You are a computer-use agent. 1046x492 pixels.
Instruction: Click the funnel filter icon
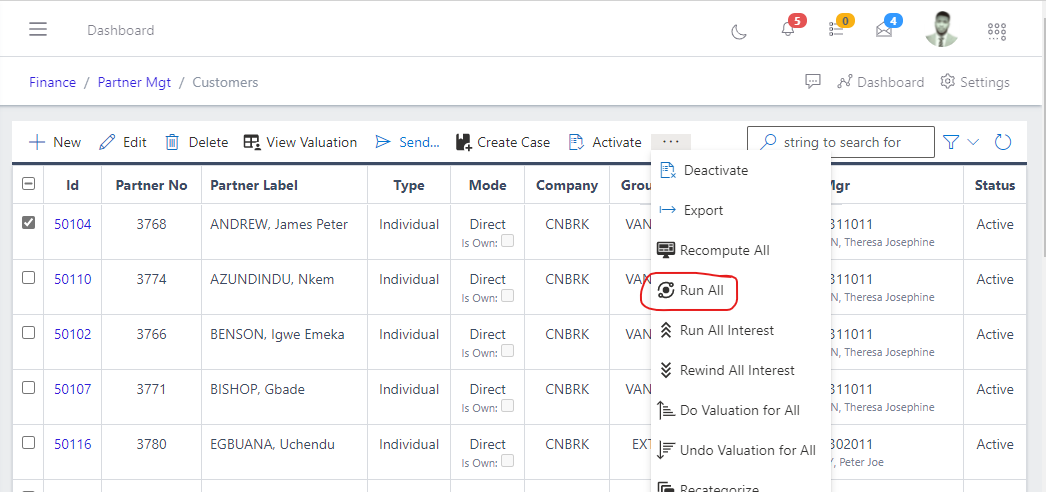[x=951, y=142]
